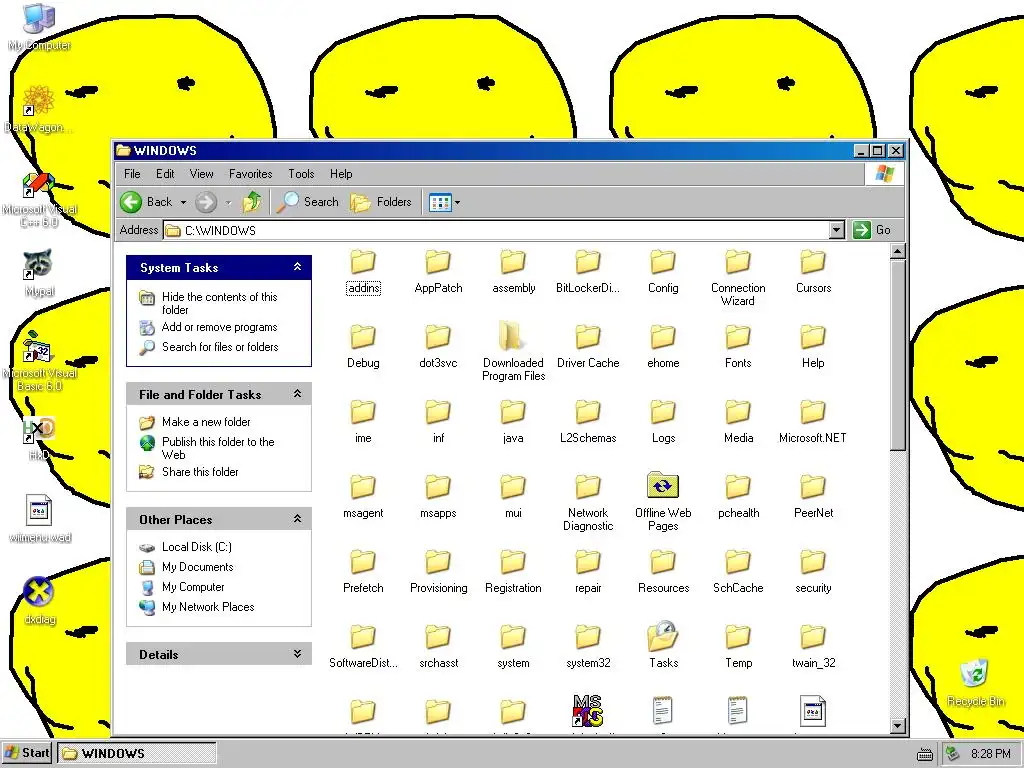Collapse the File and Folder Tasks panel
This screenshot has width=1024, height=768.
point(297,394)
